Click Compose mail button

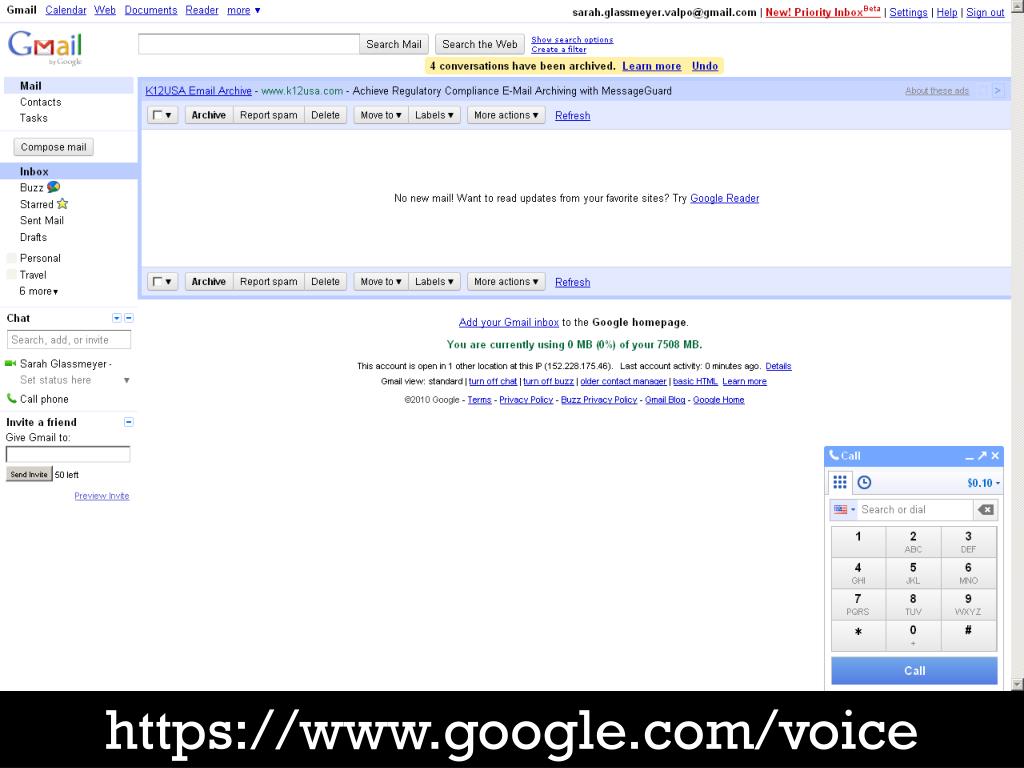click(x=54, y=147)
